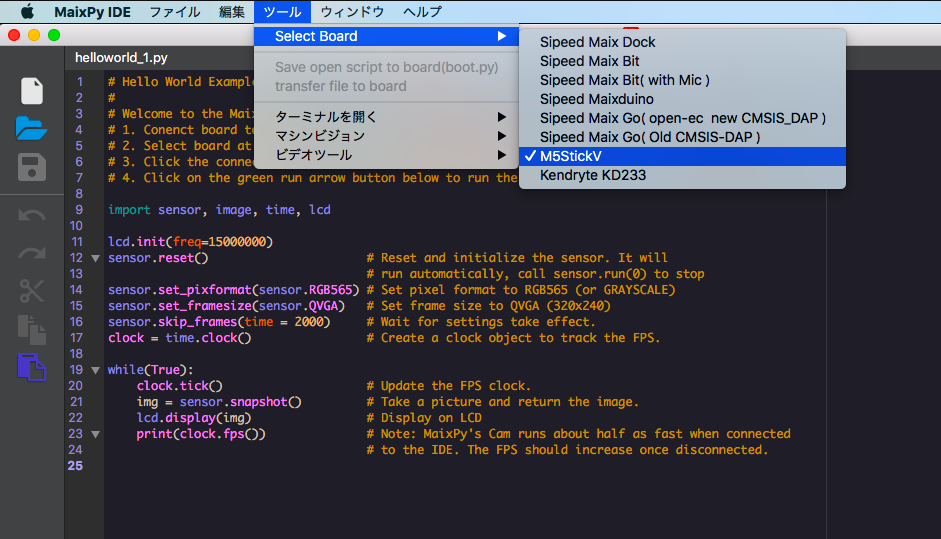
Task: Click the New File icon in sidebar
Action: click(x=32, y=91)
